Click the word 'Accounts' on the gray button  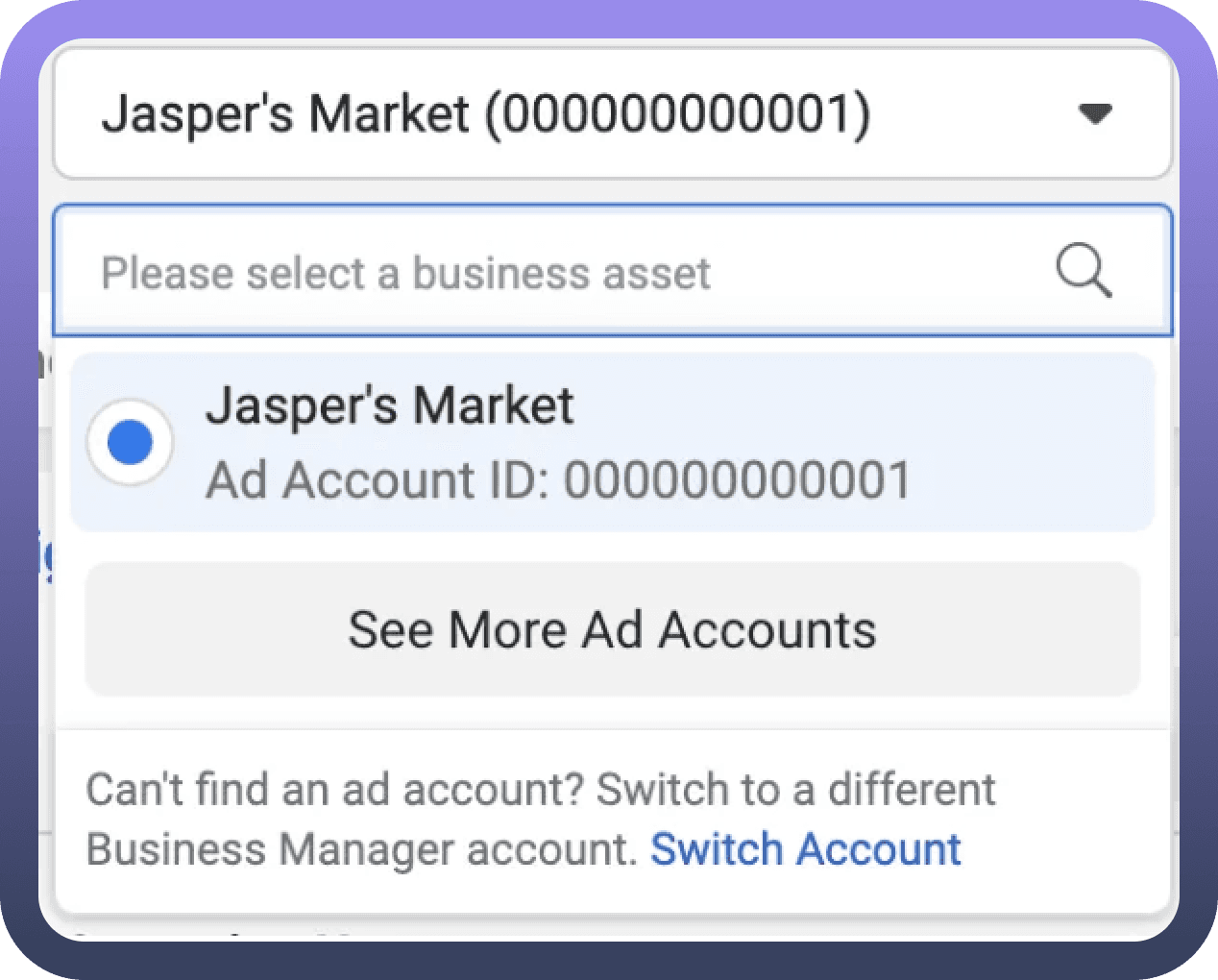[x=767, y=630]
